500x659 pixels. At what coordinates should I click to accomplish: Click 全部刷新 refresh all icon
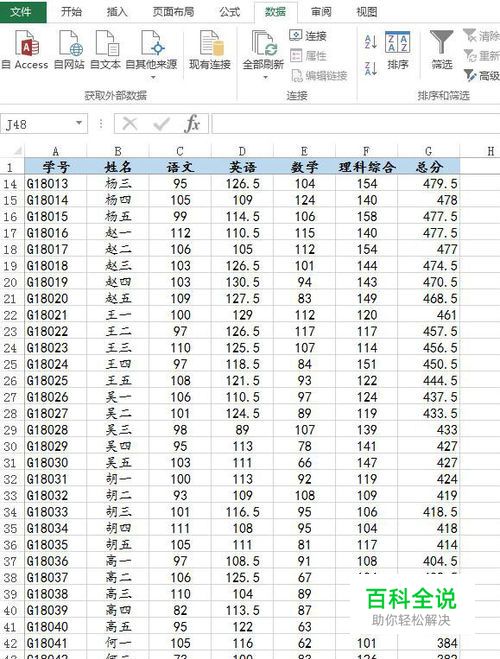coord(263,43)
